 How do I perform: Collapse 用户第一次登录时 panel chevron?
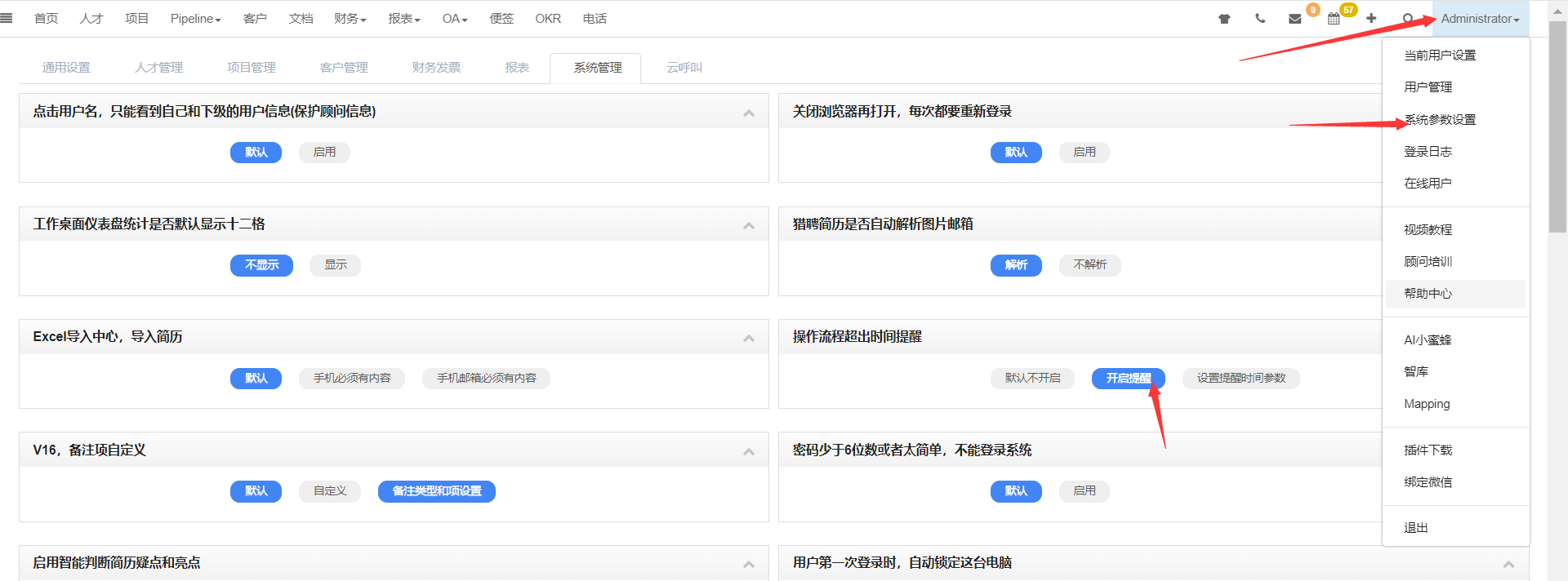point(1508,564)
